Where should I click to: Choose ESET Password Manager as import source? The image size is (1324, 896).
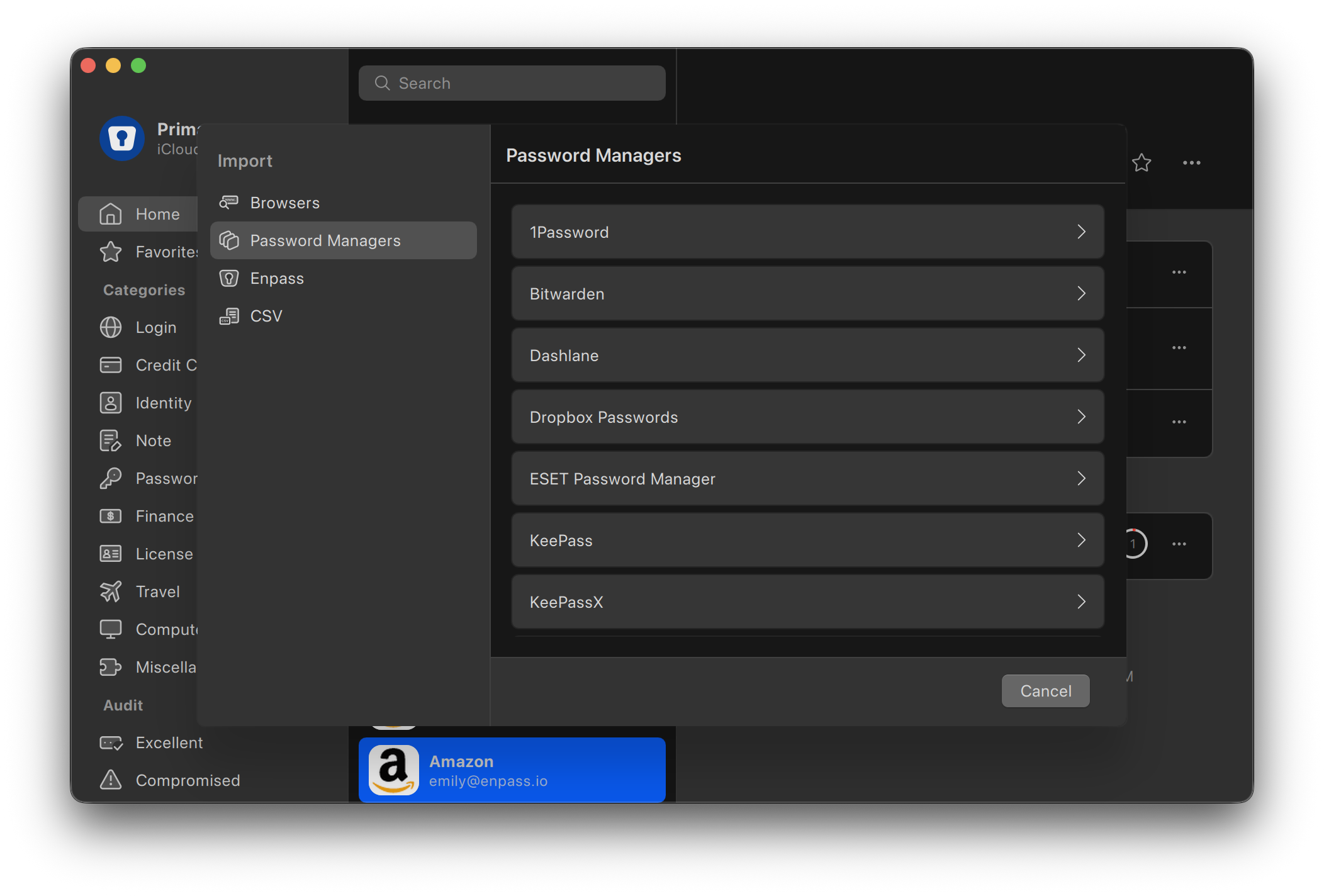click(808, 479)
